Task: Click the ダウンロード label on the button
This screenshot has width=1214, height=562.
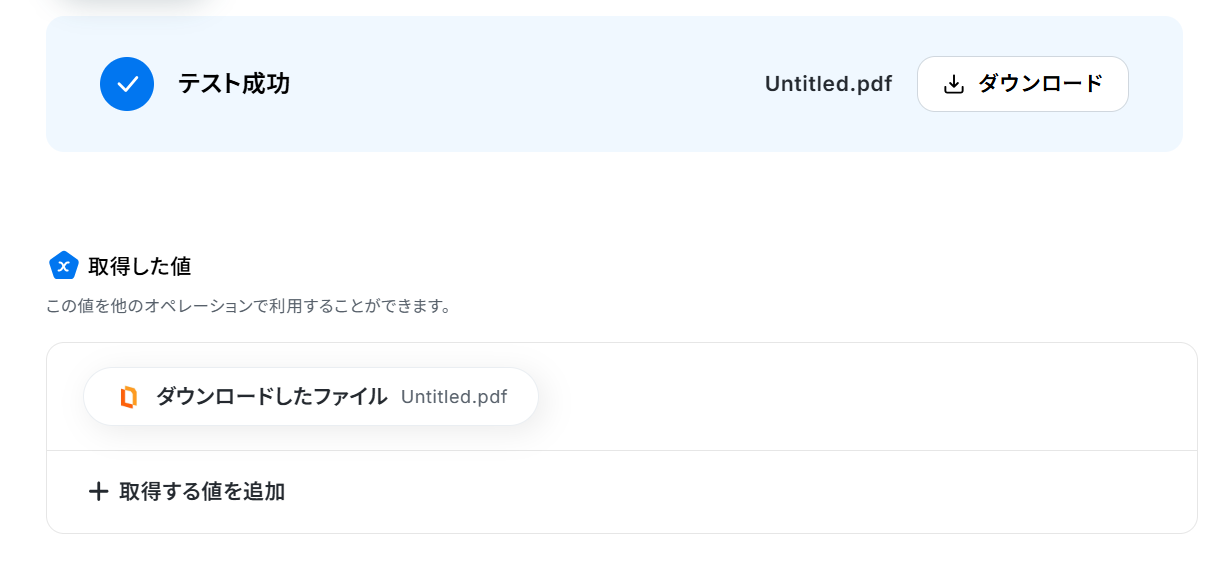Action: point(1040,84)
